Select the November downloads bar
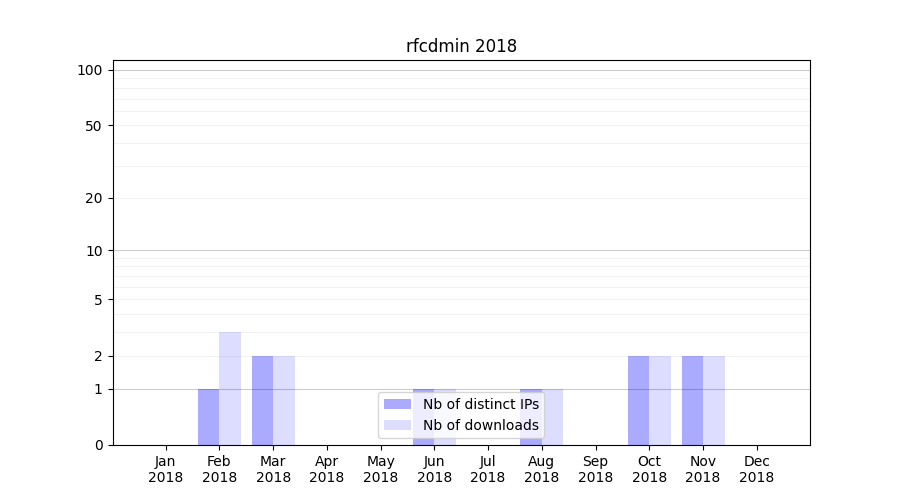The height and width of the screenshot is (500, 900). [714, 400]
